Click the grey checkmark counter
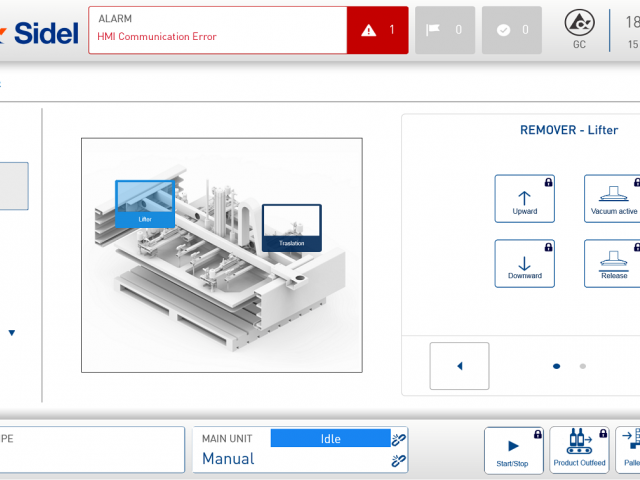Viewport: 640px width, 480px height. click(511, 30)
